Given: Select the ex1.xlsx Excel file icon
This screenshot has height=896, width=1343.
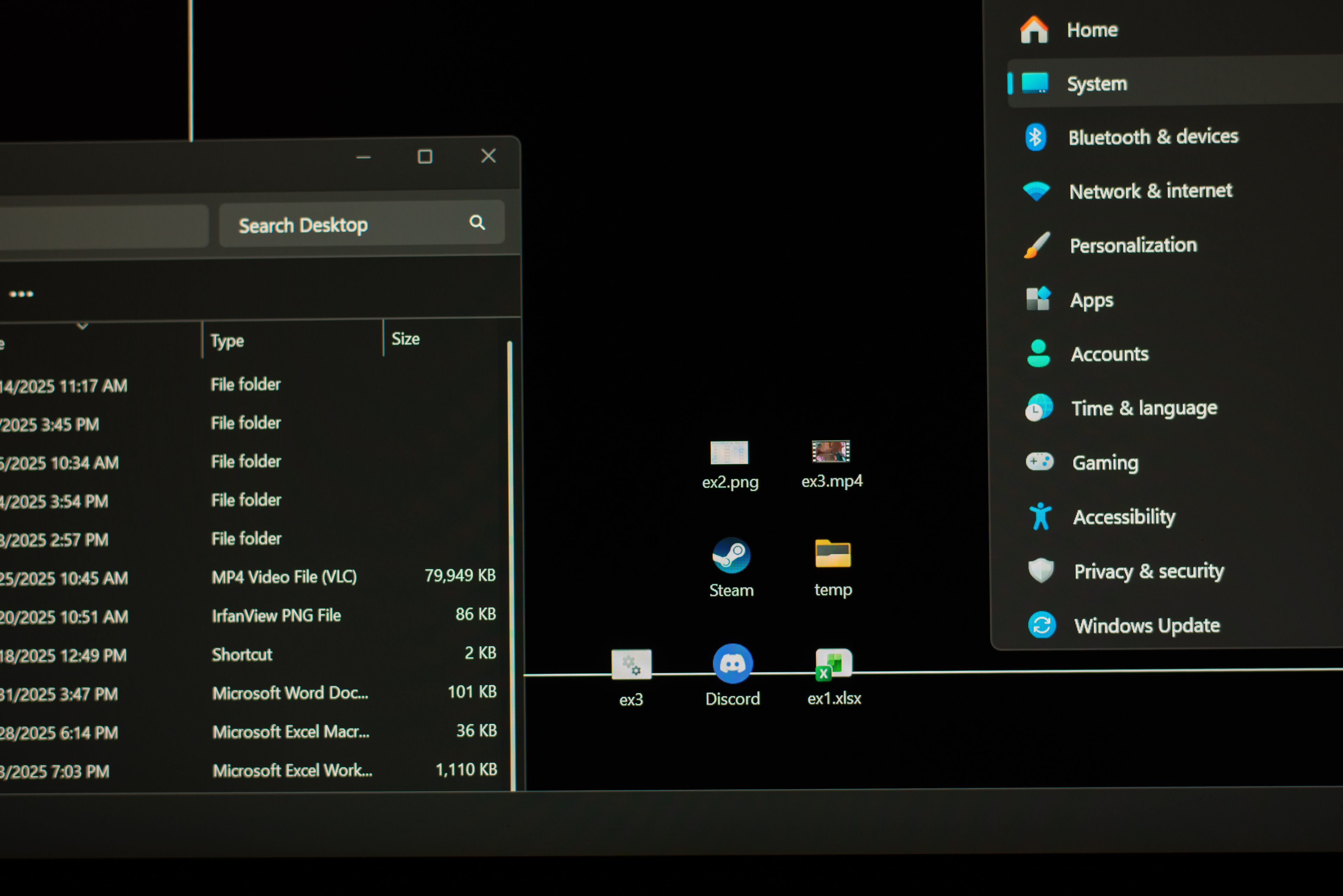Looking at the screenshot, I should [833, 665].
